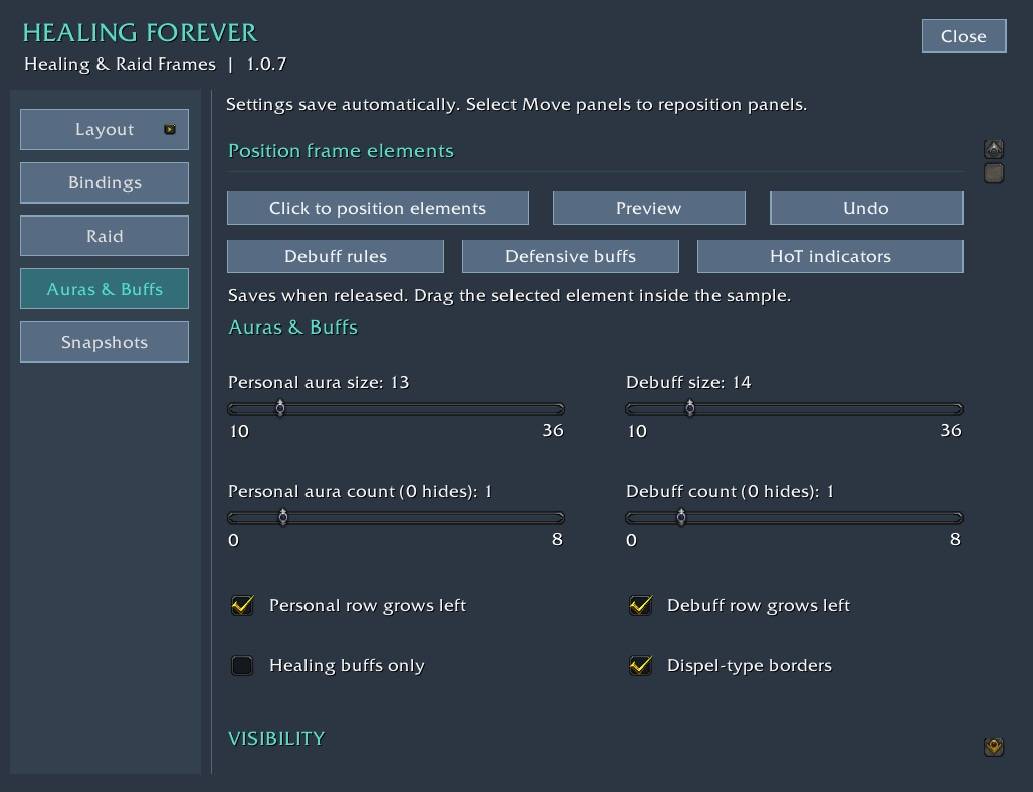Select the Raid tab
This screenshot has height=792, width=1033.
tap(104, 236)
